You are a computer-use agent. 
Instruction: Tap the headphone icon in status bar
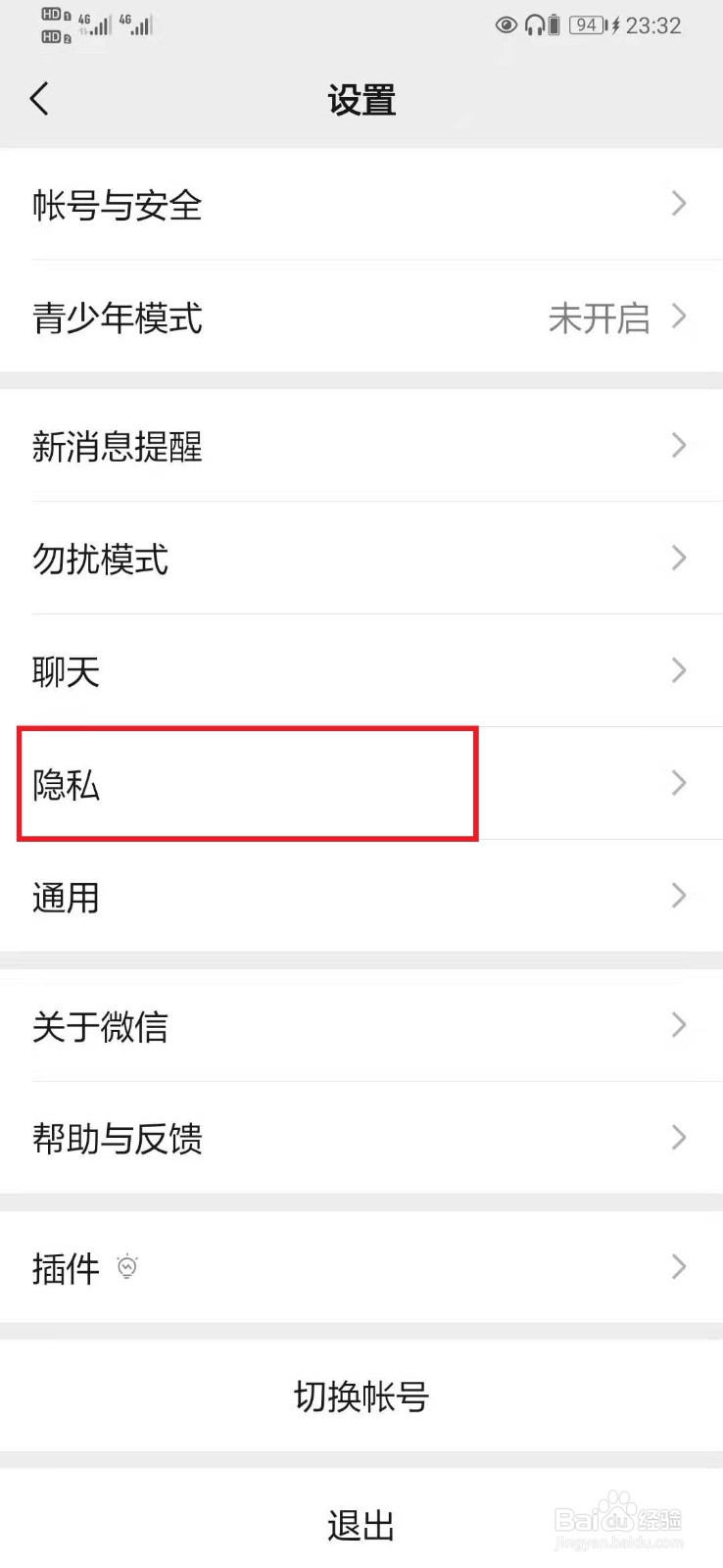point(534,25)
